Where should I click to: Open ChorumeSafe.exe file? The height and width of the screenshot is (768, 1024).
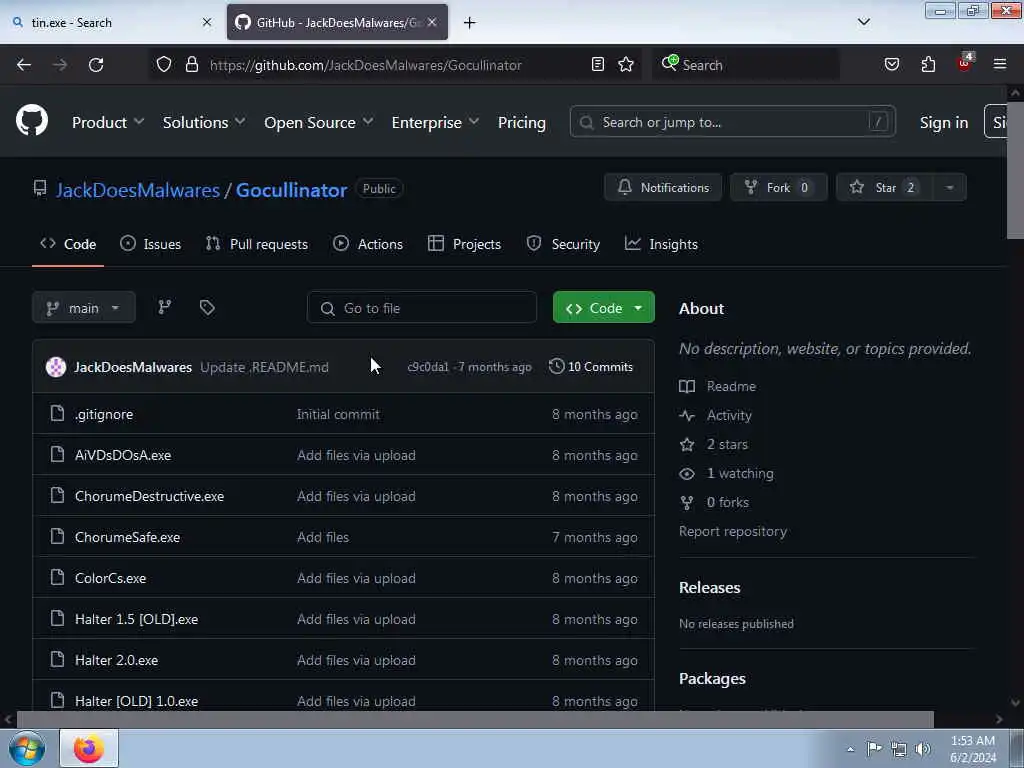(x=127, y=537)
